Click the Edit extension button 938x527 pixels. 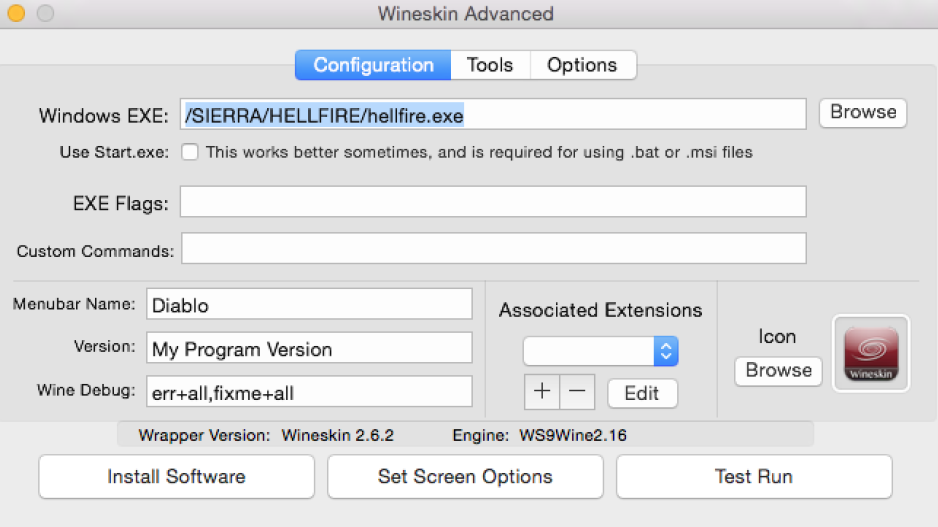tap(642, 393)
